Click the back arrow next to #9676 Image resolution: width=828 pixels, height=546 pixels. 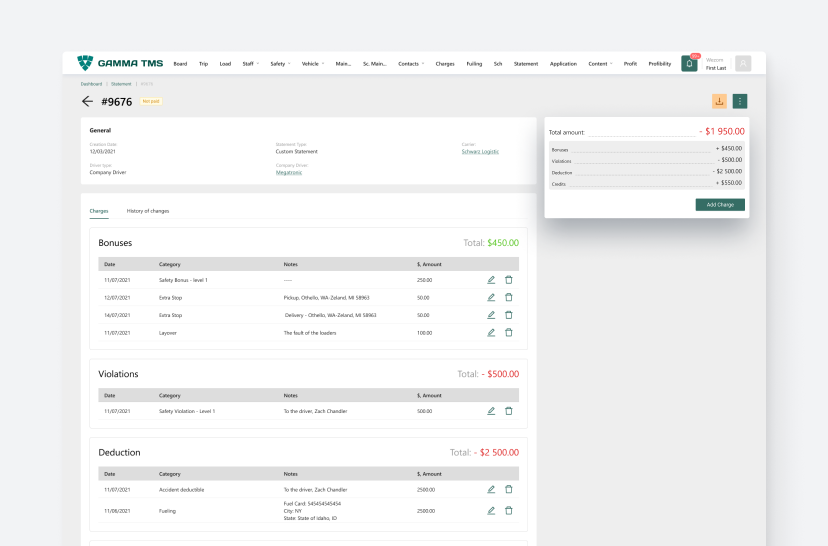(88, 101)
